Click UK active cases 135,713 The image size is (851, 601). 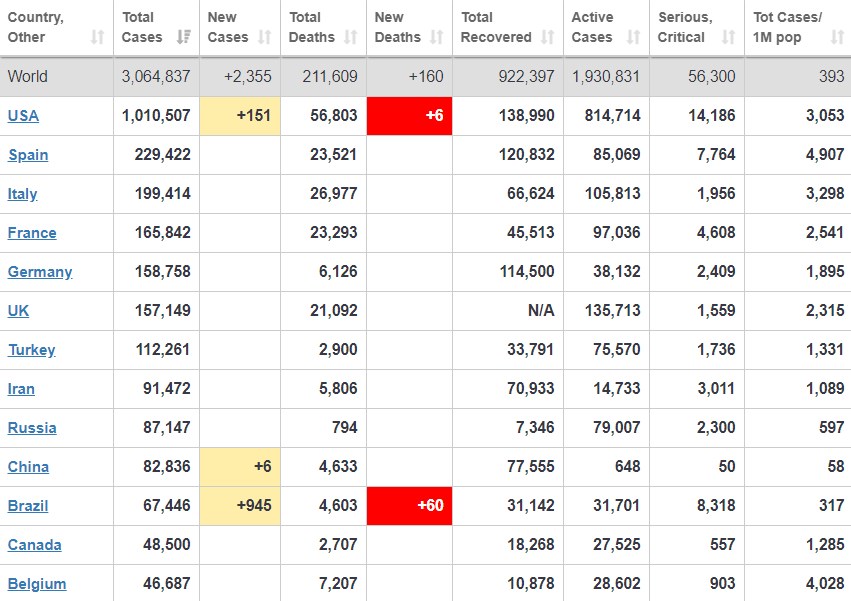(613, 311)
